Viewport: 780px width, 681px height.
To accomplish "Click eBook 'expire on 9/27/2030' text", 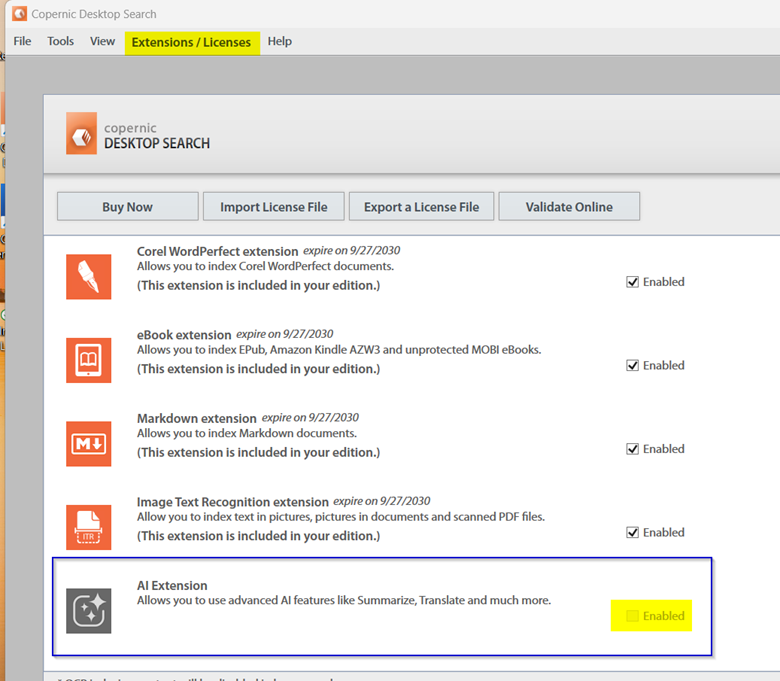I will (285, 334).
